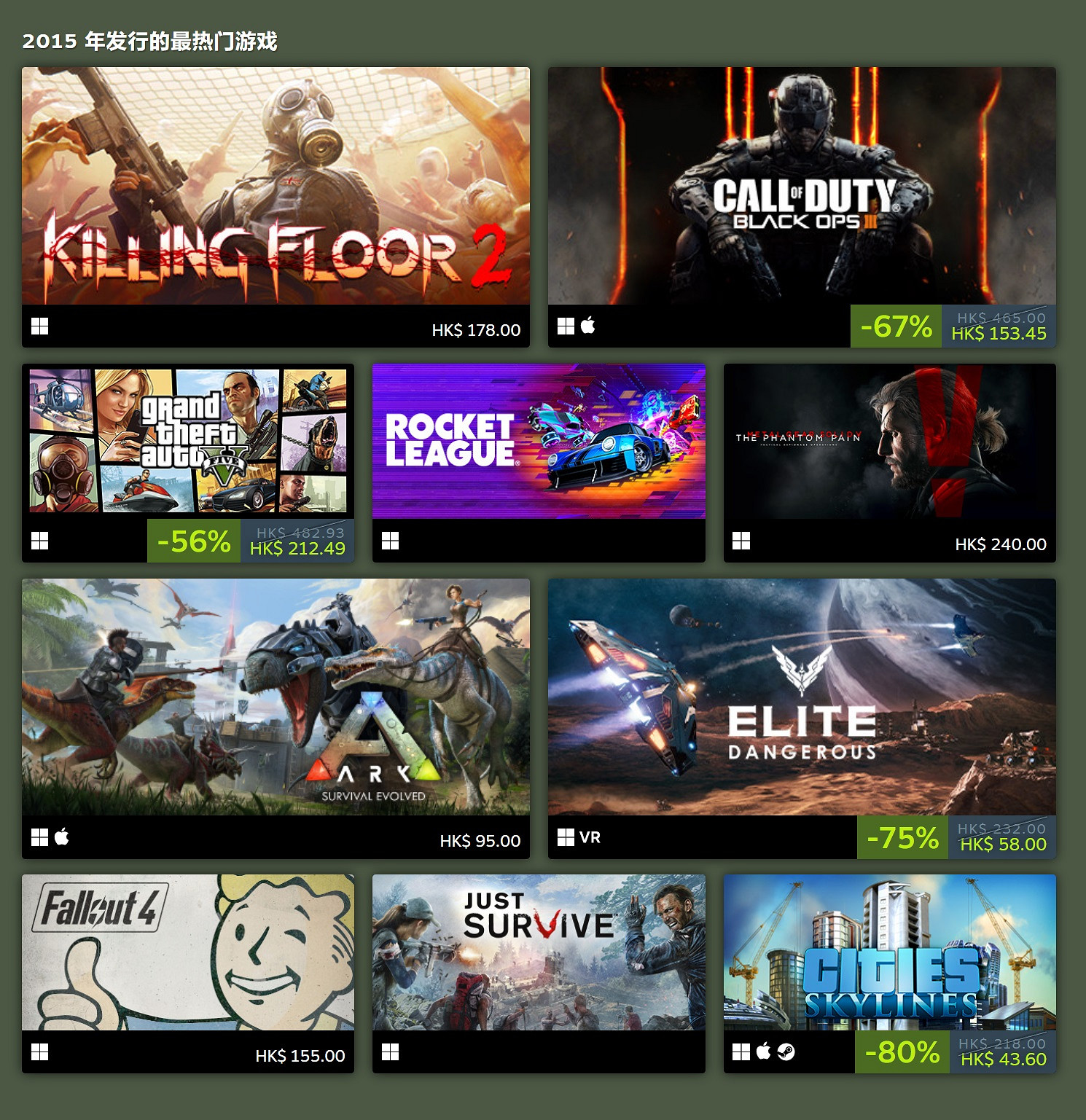1086x1120 pixels.
Task: Click the -67% discount on Black Ops III
Action: (896, 326)
